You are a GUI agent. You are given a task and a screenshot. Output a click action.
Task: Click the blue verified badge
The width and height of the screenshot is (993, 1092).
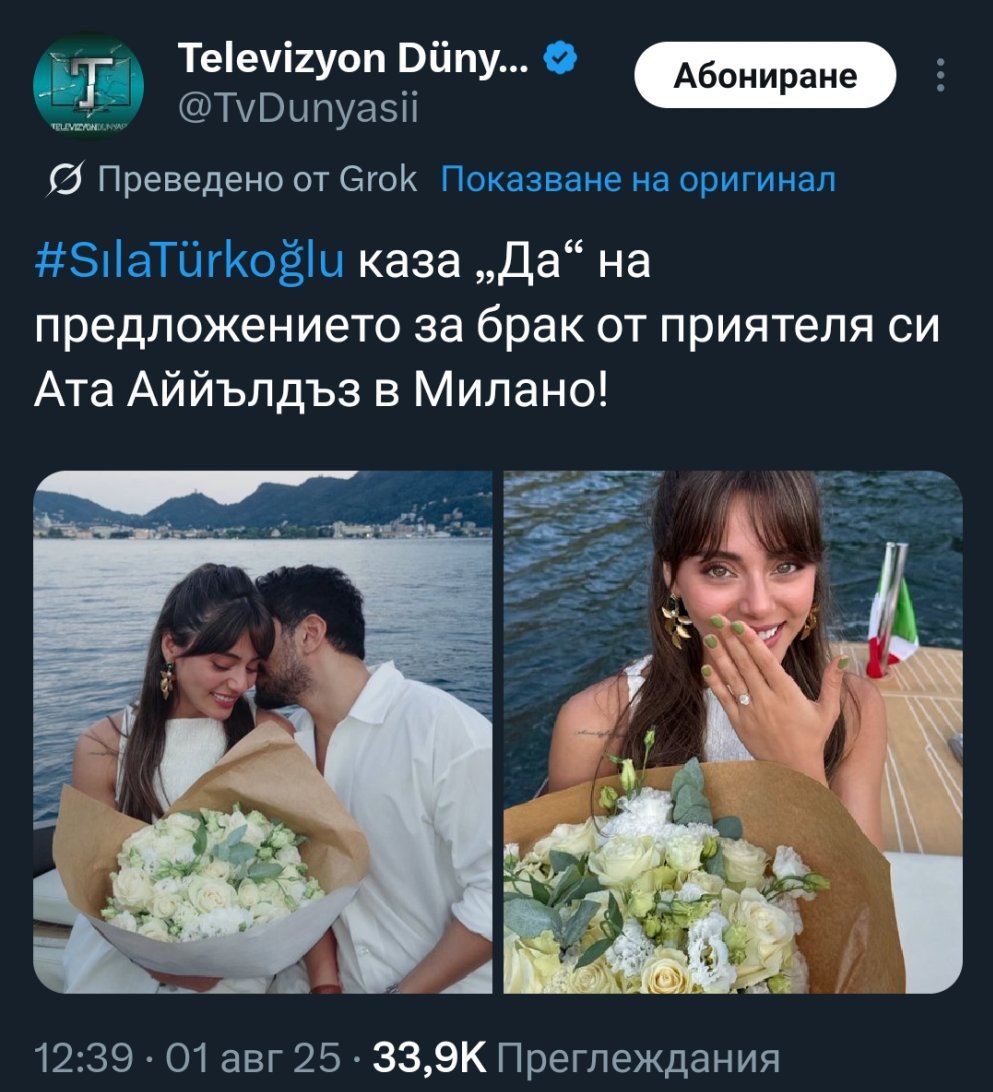click(560, 57)
